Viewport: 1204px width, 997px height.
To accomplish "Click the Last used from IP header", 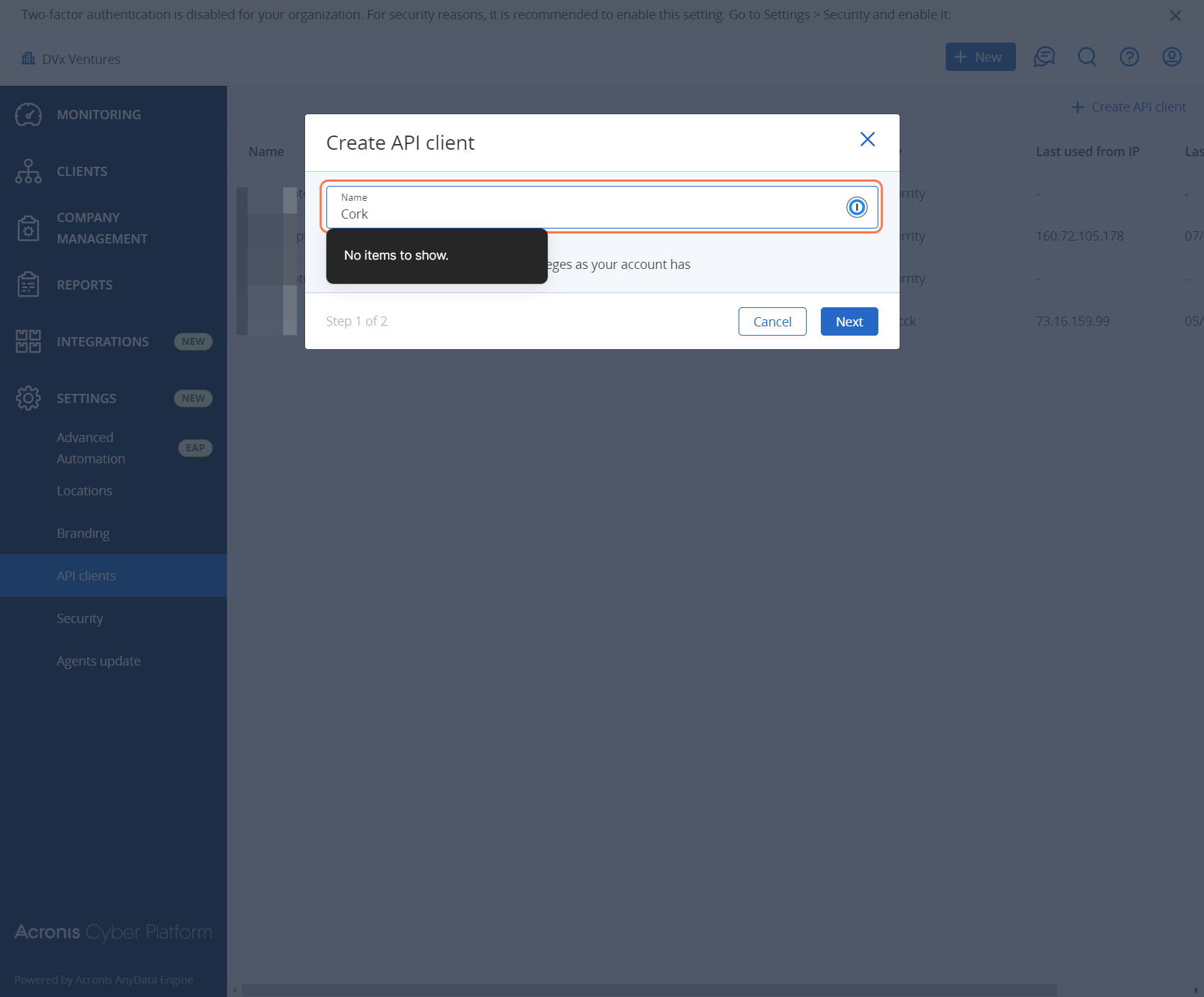I will click(x=1087, y=152).
